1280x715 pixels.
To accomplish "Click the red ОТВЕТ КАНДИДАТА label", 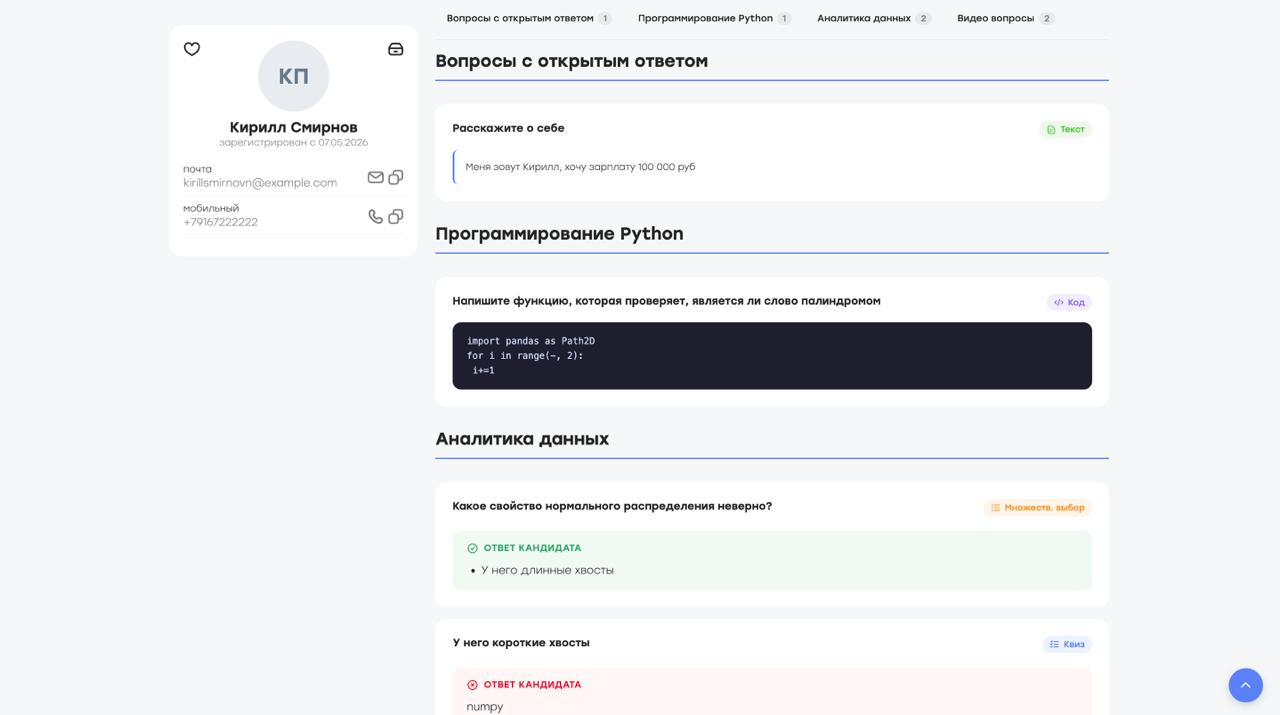I will [x=532, y=685].
